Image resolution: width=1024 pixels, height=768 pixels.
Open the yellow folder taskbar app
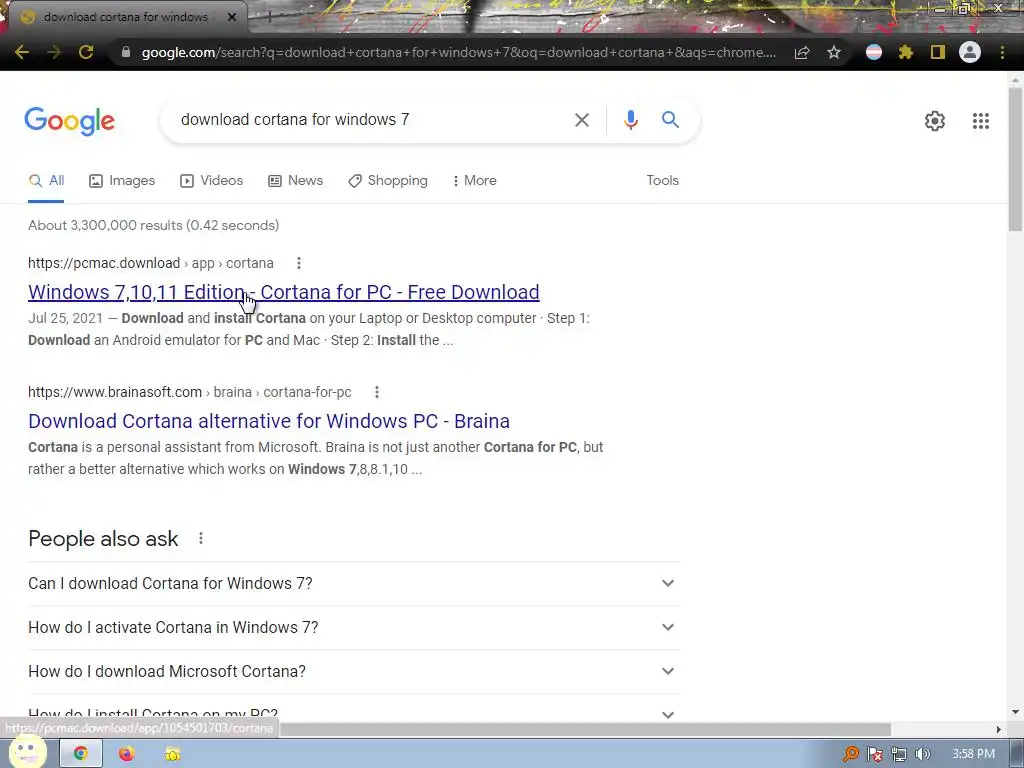pyautogui.click(x=172, y=754)
